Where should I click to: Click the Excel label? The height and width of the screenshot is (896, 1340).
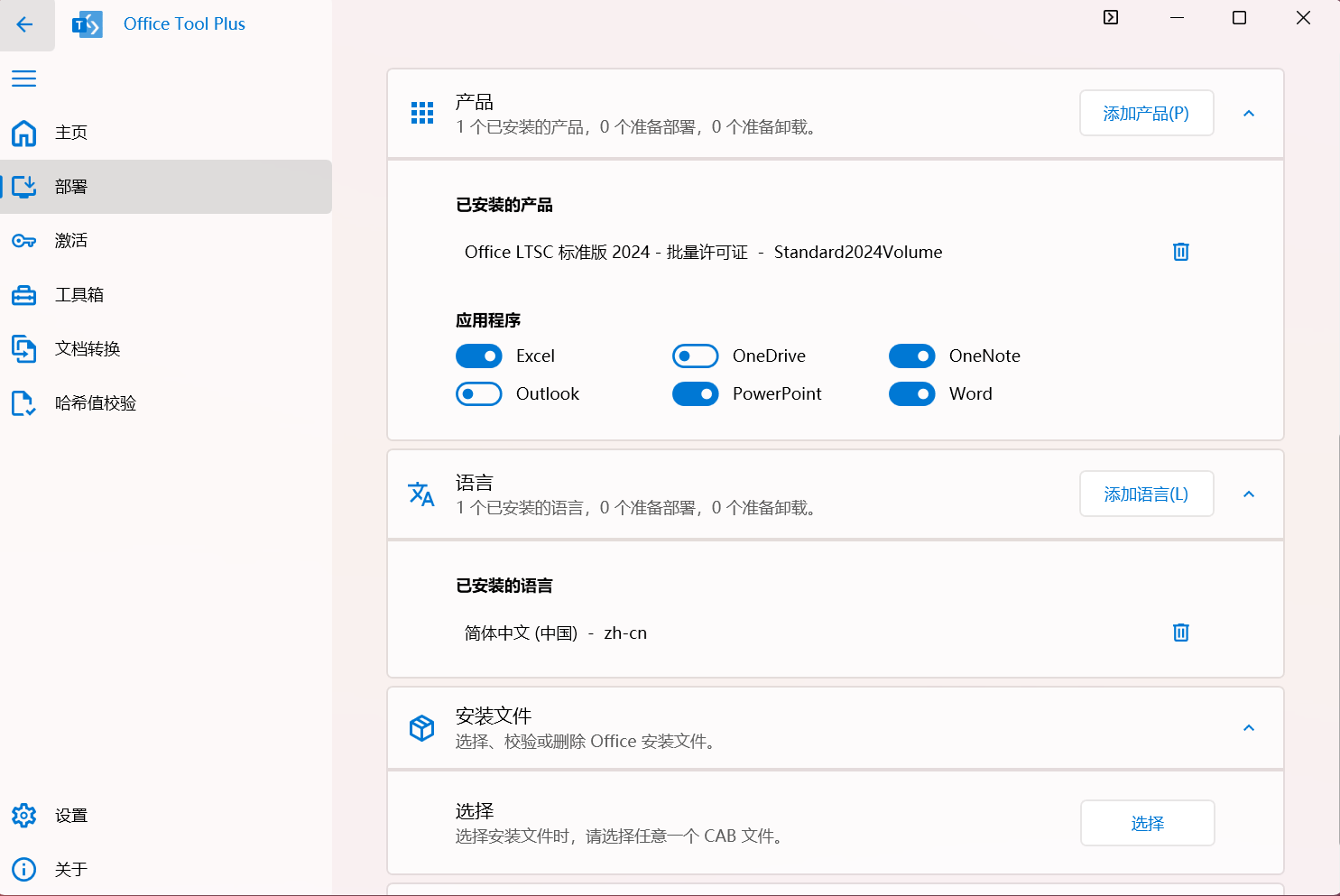pyautogui.click(x=535, y=356)
